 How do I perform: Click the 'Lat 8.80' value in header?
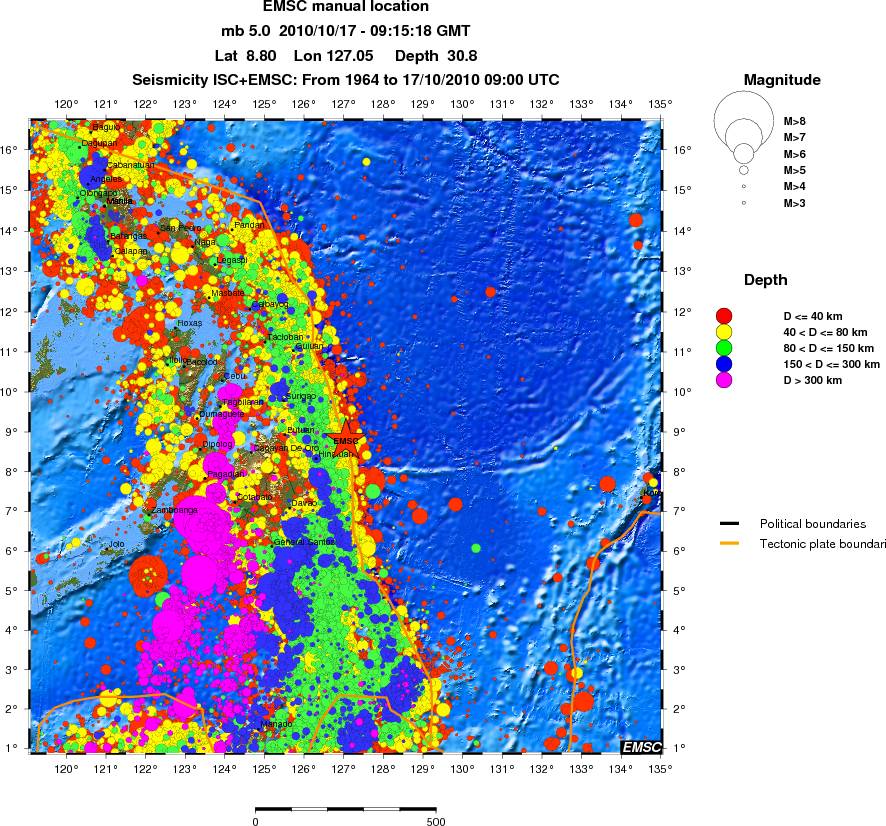tap(245, 56)
